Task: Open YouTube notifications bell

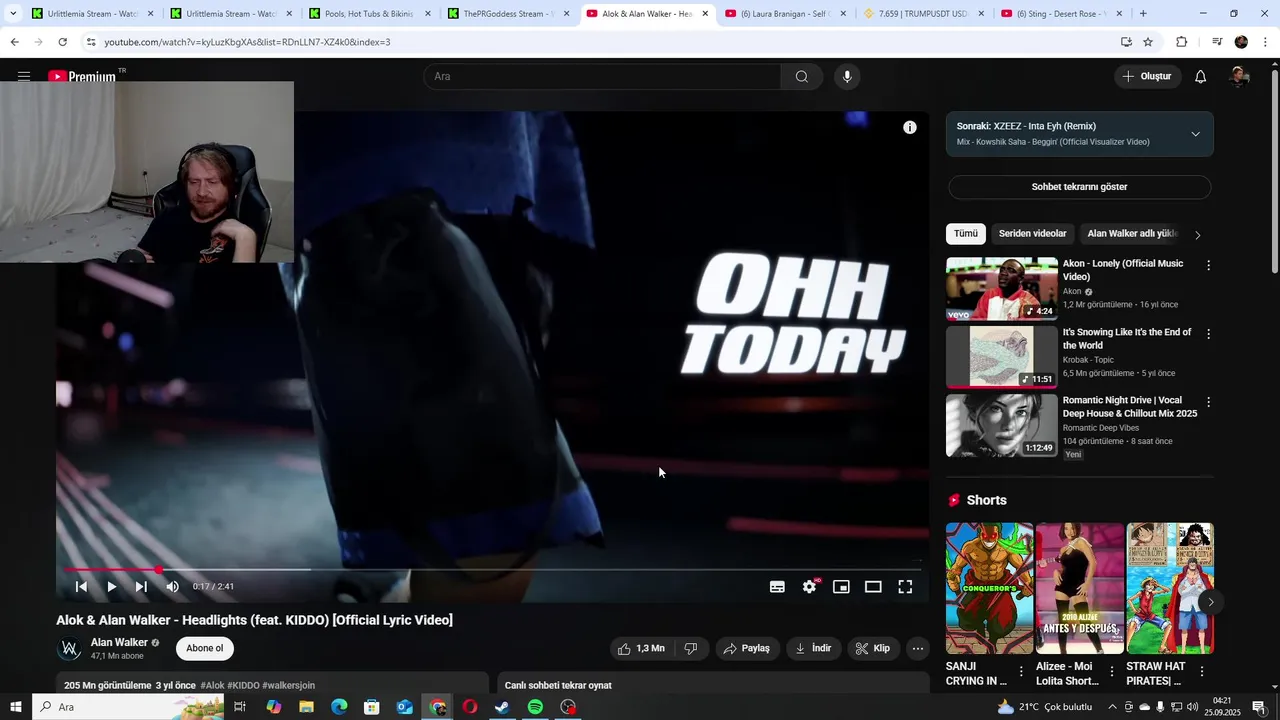Action: pos(1201,77)
